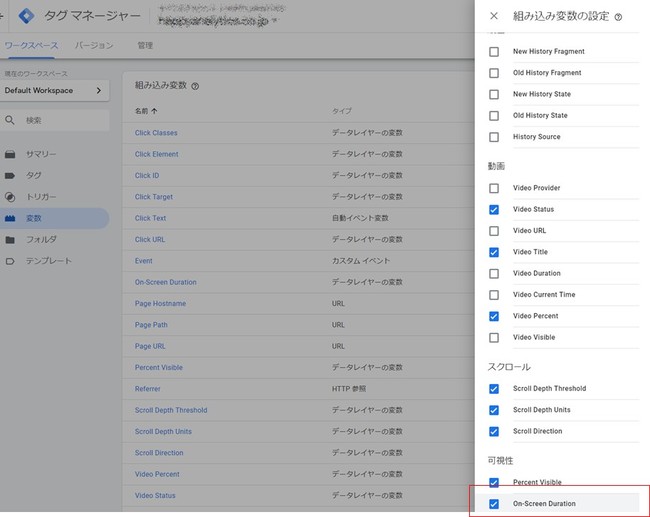Uncheck Video Percent checkbox
The image size is (650, 517).
tap(494, 316)
